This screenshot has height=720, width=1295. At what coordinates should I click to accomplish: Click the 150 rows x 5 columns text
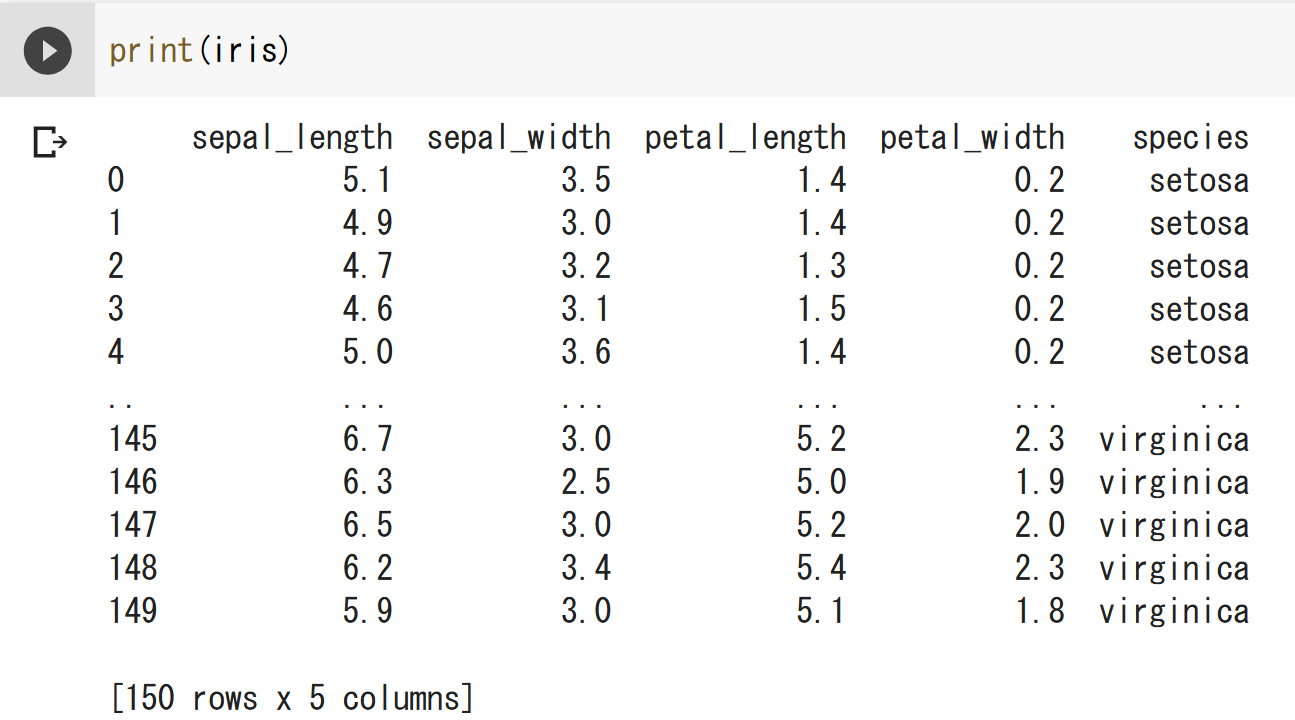[291, 698]
